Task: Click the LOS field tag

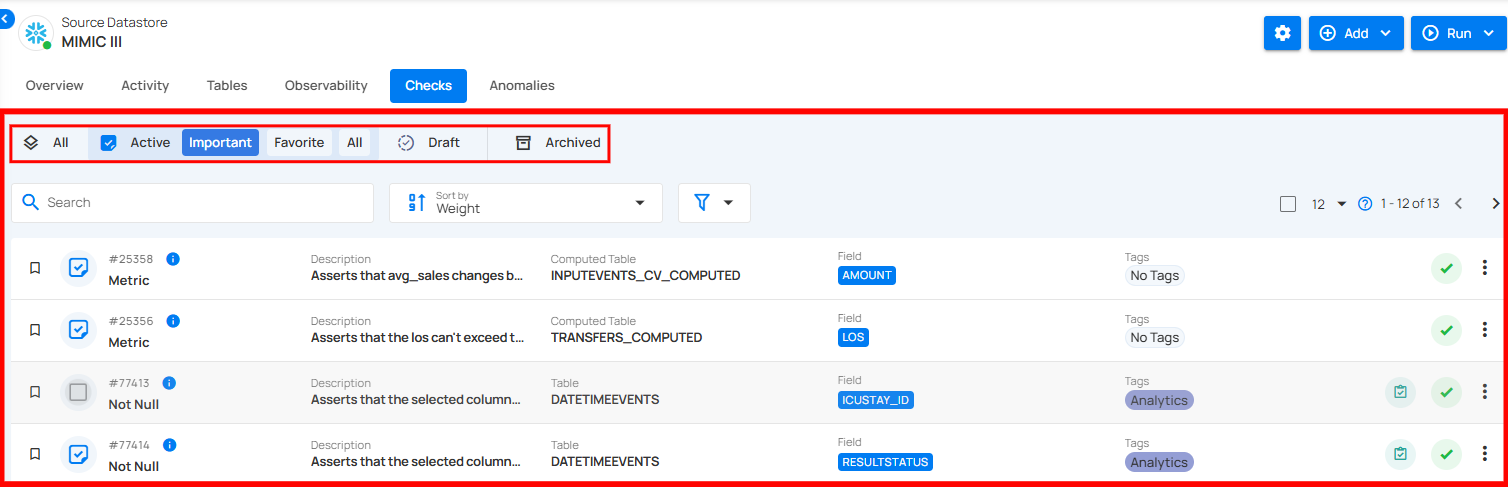Action: [853, 338]
